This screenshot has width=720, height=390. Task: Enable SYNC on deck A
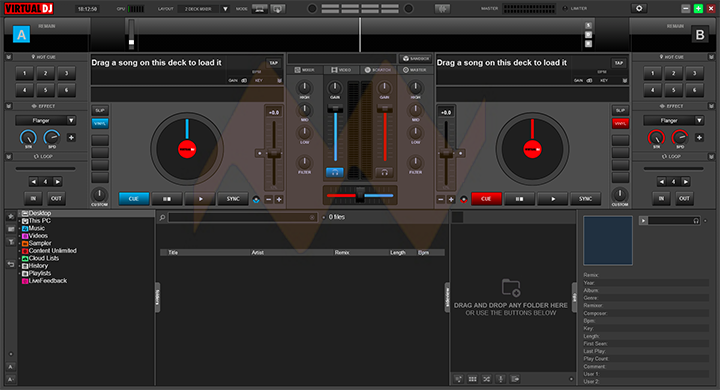click(x=233, y=199)
